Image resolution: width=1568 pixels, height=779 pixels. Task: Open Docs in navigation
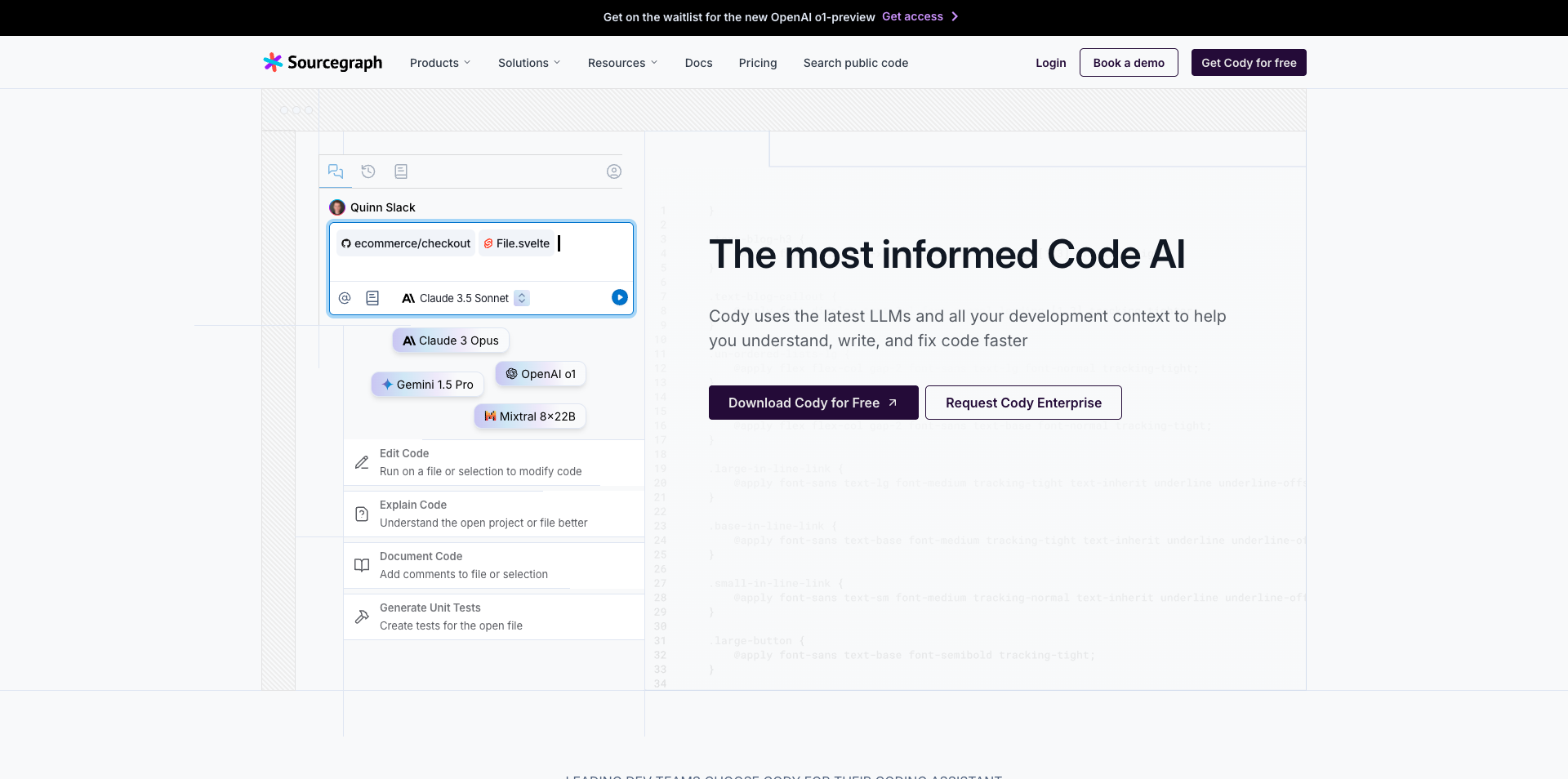click(x=698, y=63)
